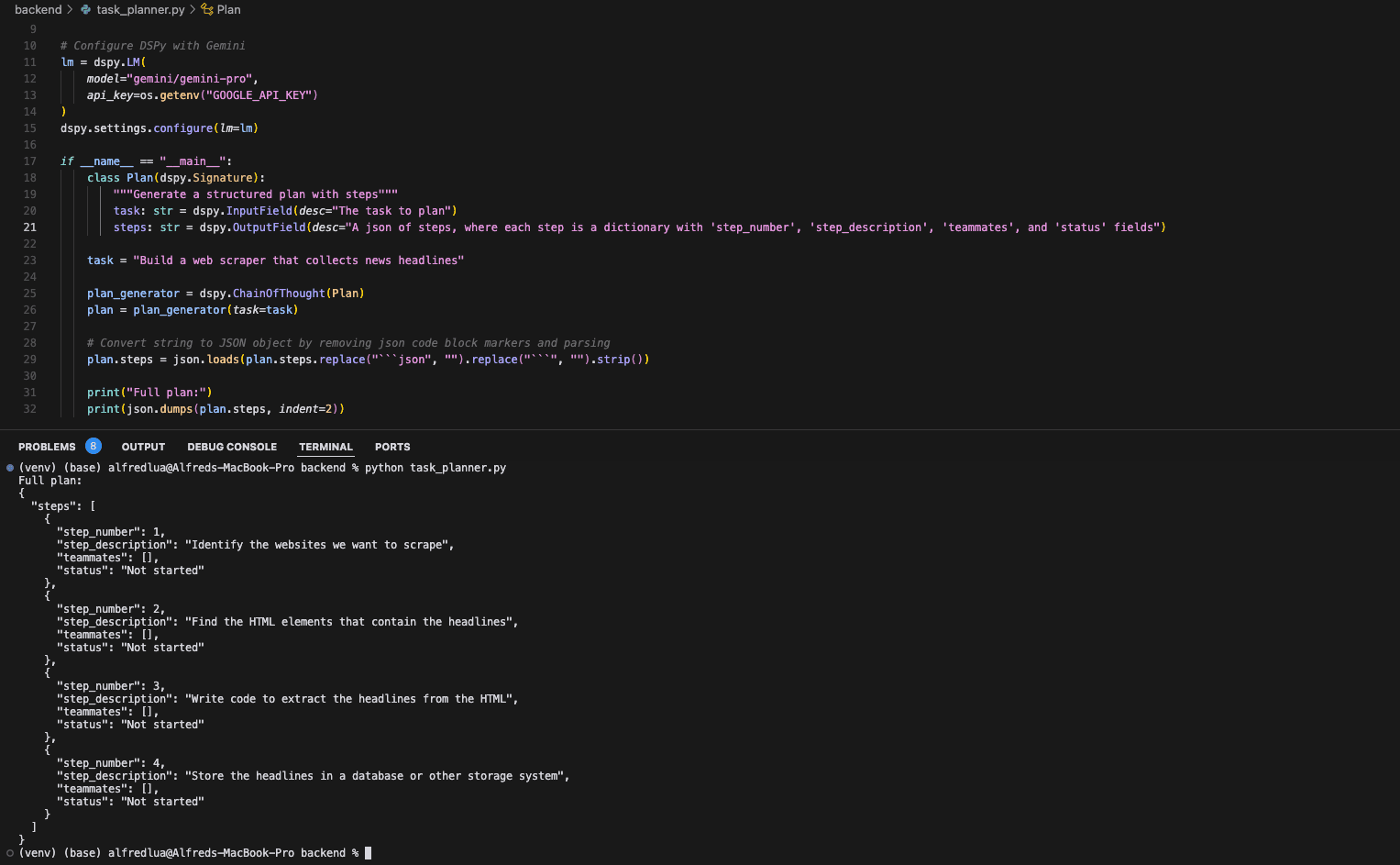The height and width of the screenshot is (865, 1400).
Task: Open the task_planner.py breadcrumb
Action: click(140, 10)
